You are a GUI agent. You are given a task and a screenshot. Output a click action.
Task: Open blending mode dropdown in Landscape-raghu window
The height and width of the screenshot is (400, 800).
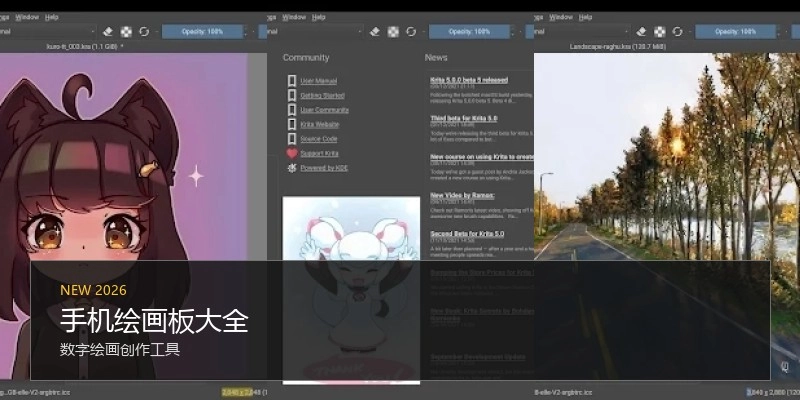[x=582, y=32]
